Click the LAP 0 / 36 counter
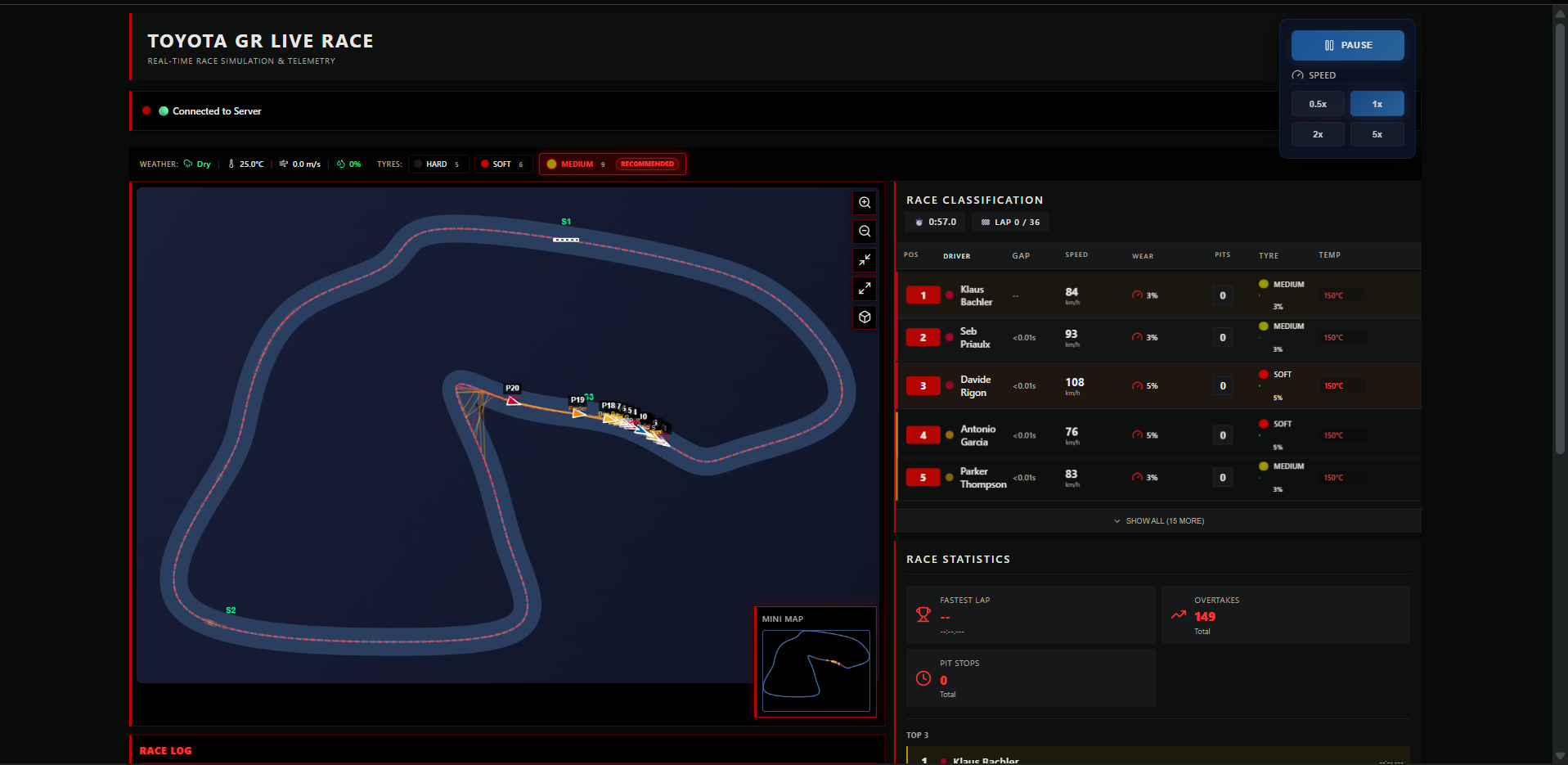 coord(1010,223)
